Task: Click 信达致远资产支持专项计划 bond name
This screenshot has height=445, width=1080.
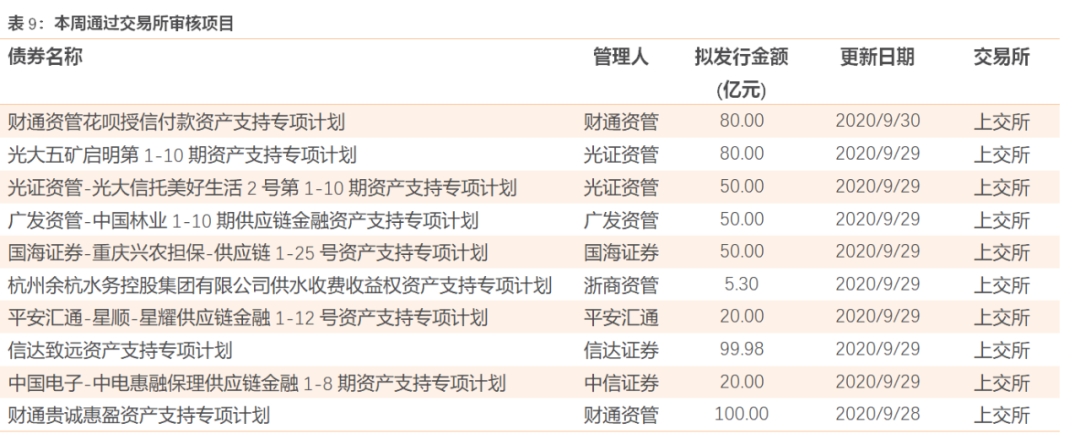Action: click(x=120, y=351)
